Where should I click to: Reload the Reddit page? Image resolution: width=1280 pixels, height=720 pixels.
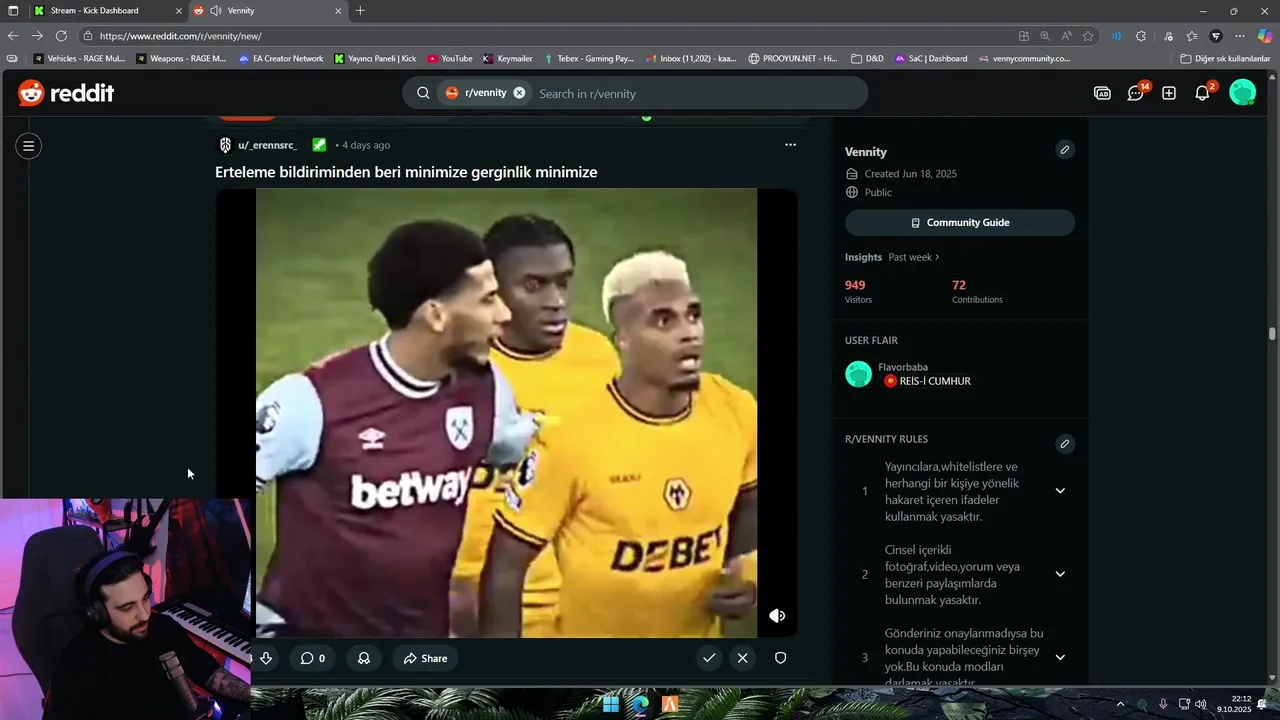[61, 36]
